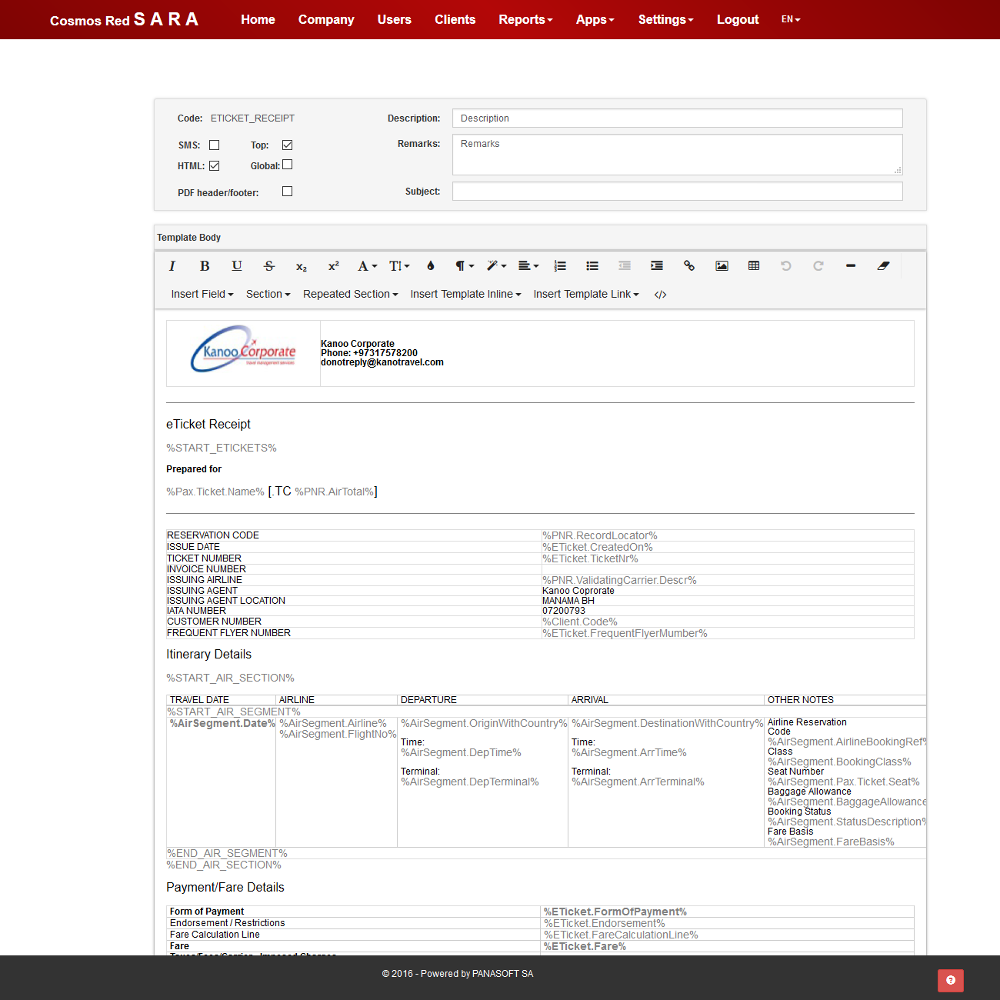
Task: Click the Logout link
Action: (738, 20)
